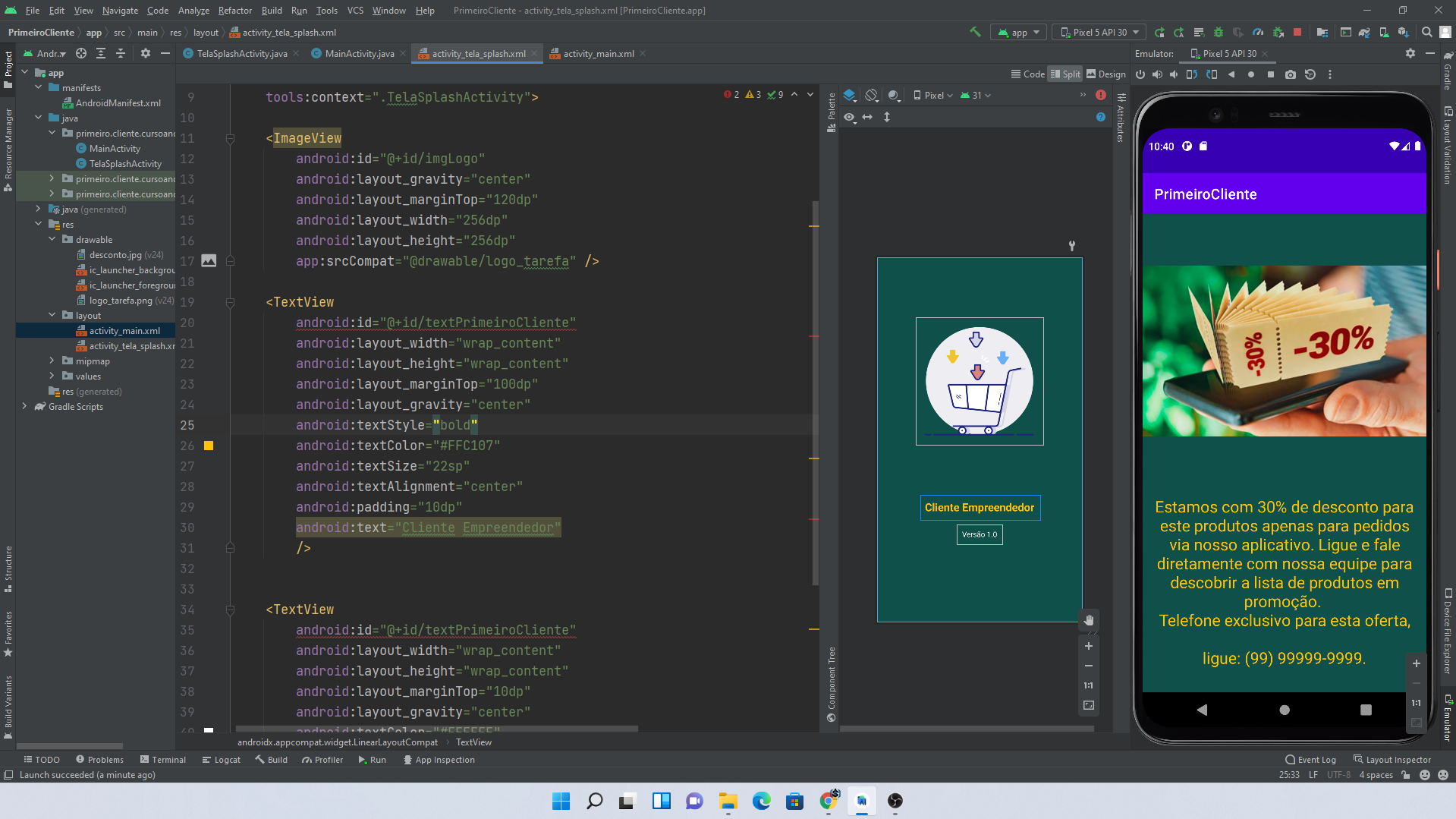Viewport: 1456px width, 819px height.
Task: Open the emulator snapshots clock icon
Action: [1310, 74]
